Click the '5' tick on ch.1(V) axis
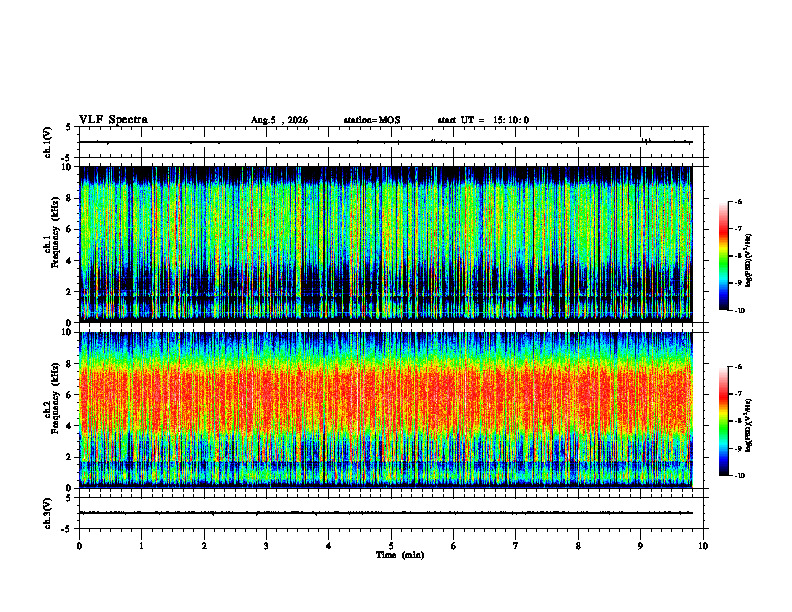The width and height of the screenshot is (792, 612). coord(69,127)
